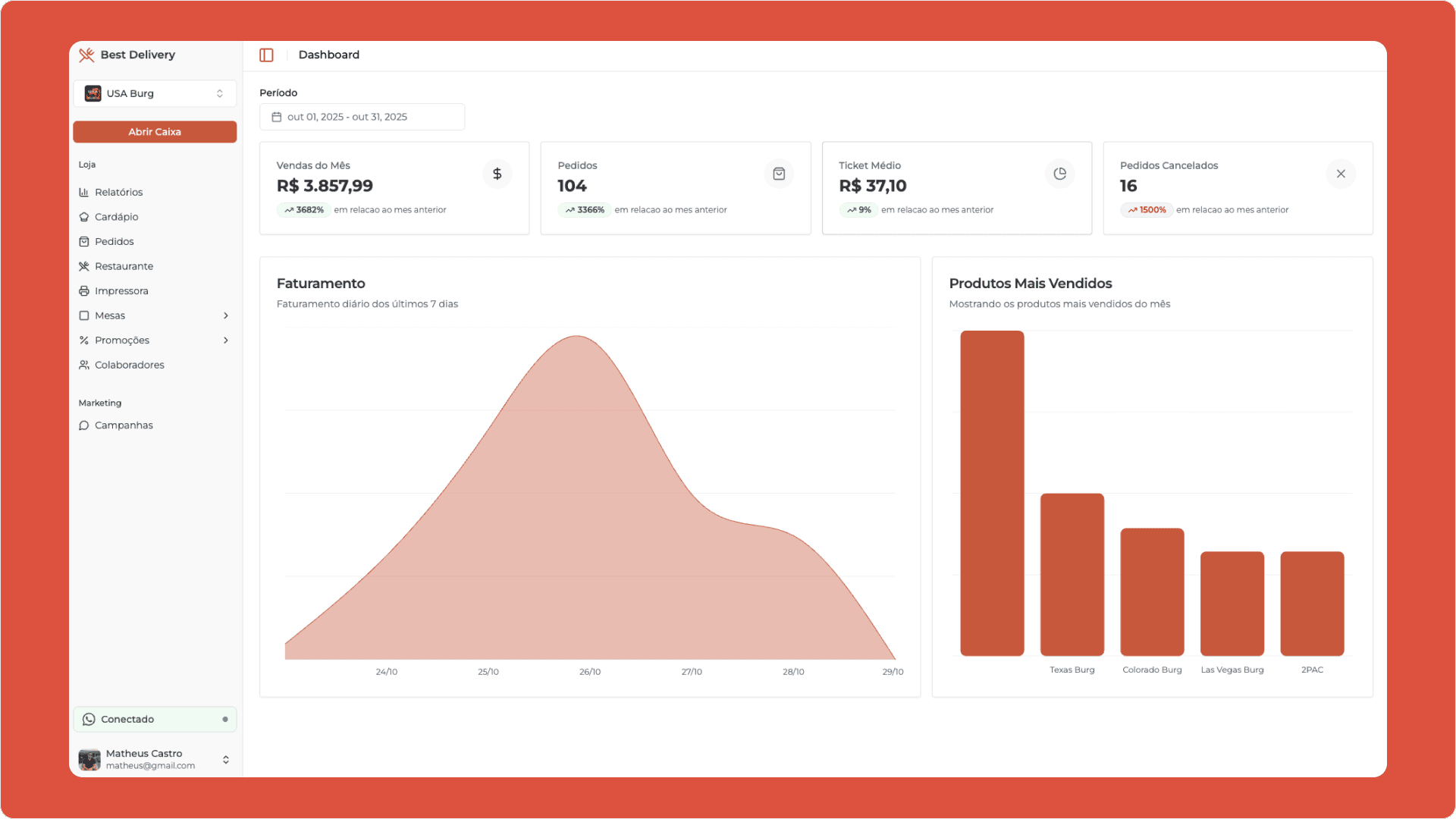Viewport: 1456px width, 819px height.
Task: Expand the Mesas submenu chevron
Action: point(226,315)
